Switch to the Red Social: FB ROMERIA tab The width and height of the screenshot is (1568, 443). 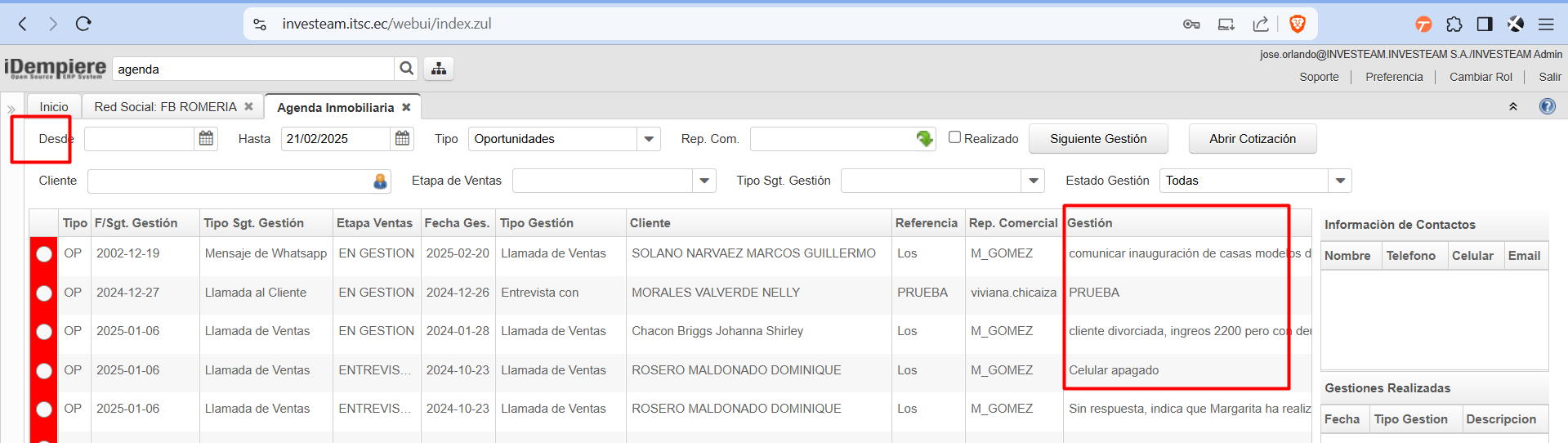click(165, 107)
